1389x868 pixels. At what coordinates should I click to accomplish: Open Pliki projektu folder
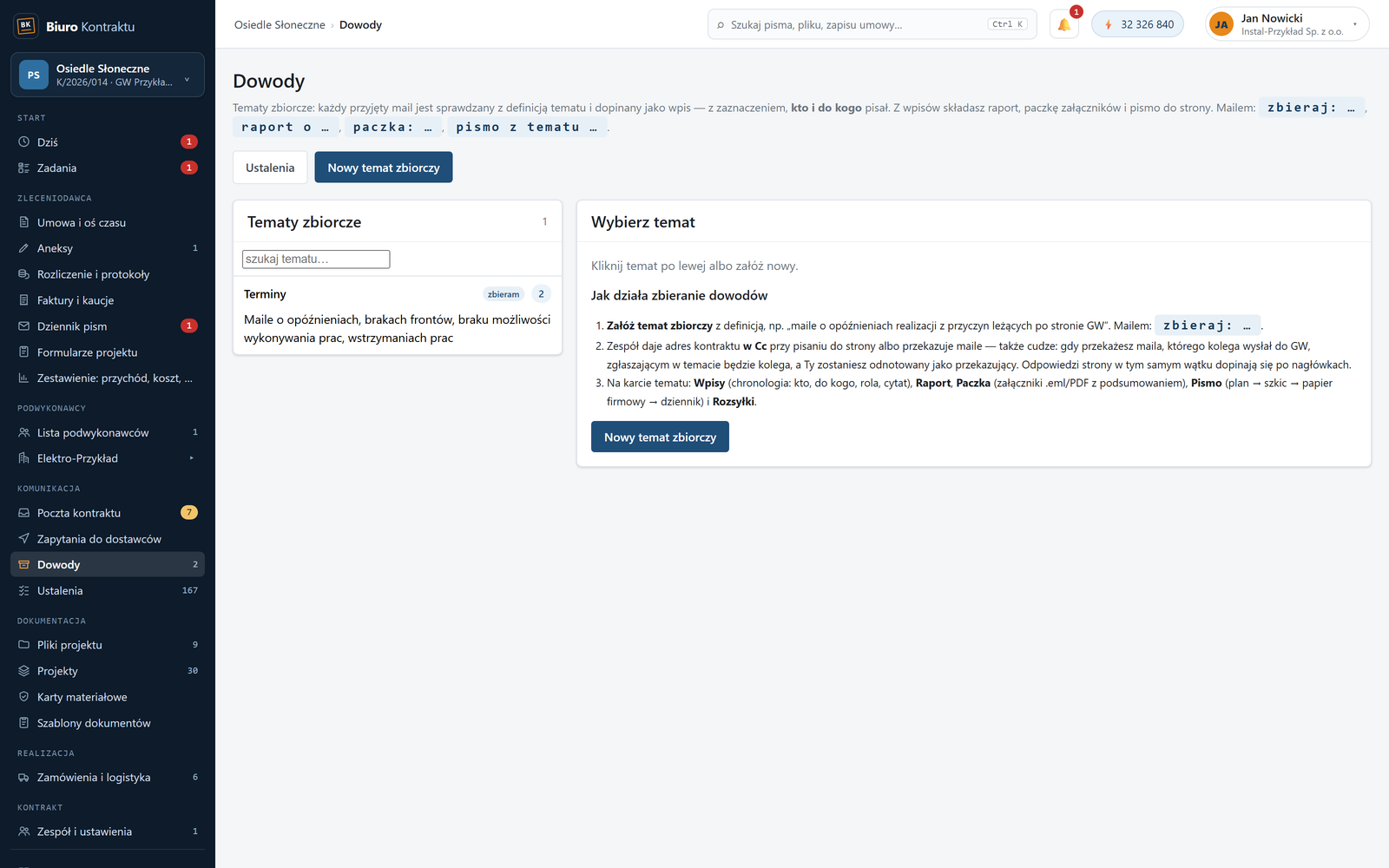[x=108, y=645]
